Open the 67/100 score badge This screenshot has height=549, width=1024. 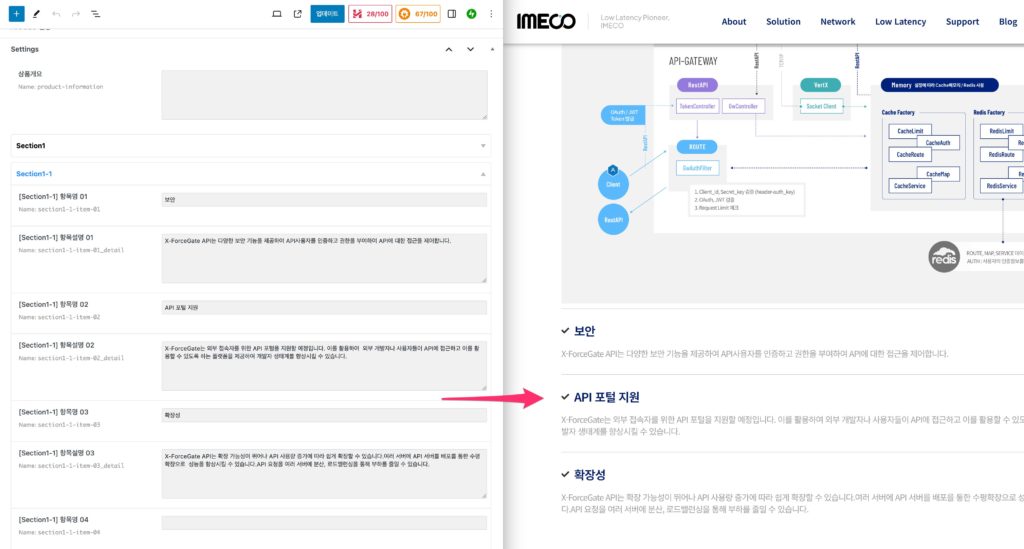coord(418,14)
